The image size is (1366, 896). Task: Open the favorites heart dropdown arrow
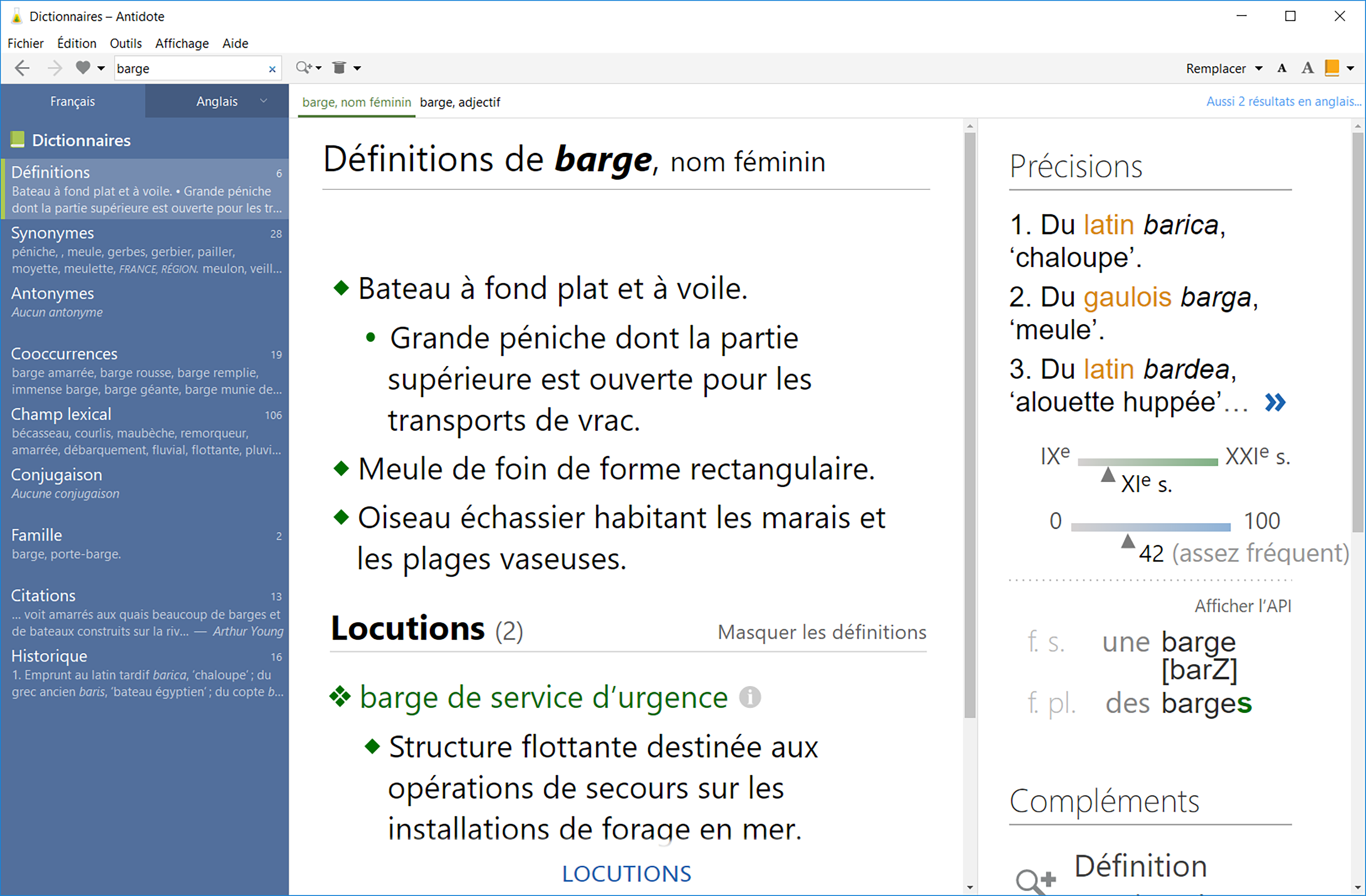tap(101, 68)
